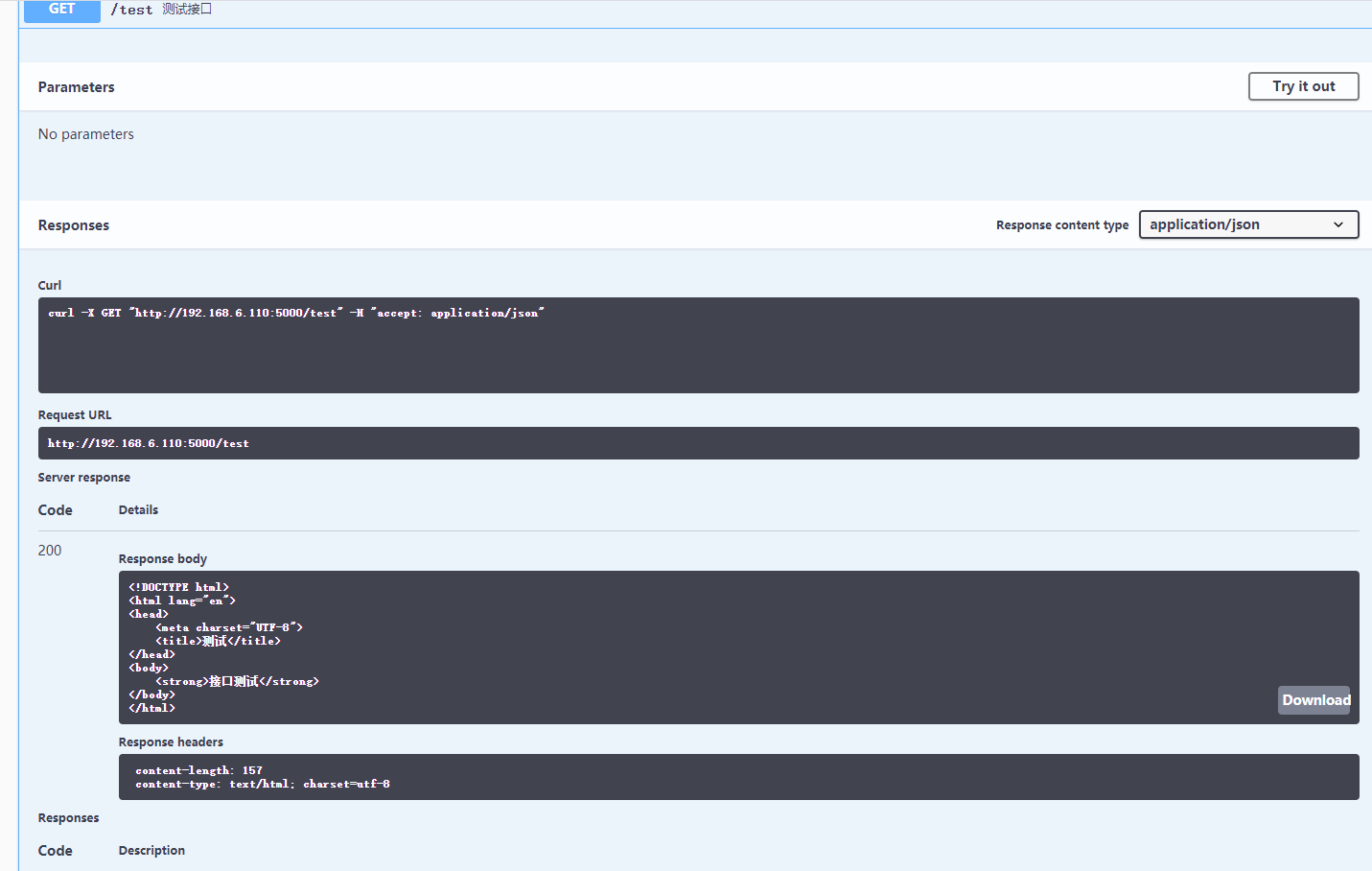Image resolution: width=1372 pixels, height=871 pixels.
Task: Open the Response content type dropdown
Action: click(x=1248, y=224)
